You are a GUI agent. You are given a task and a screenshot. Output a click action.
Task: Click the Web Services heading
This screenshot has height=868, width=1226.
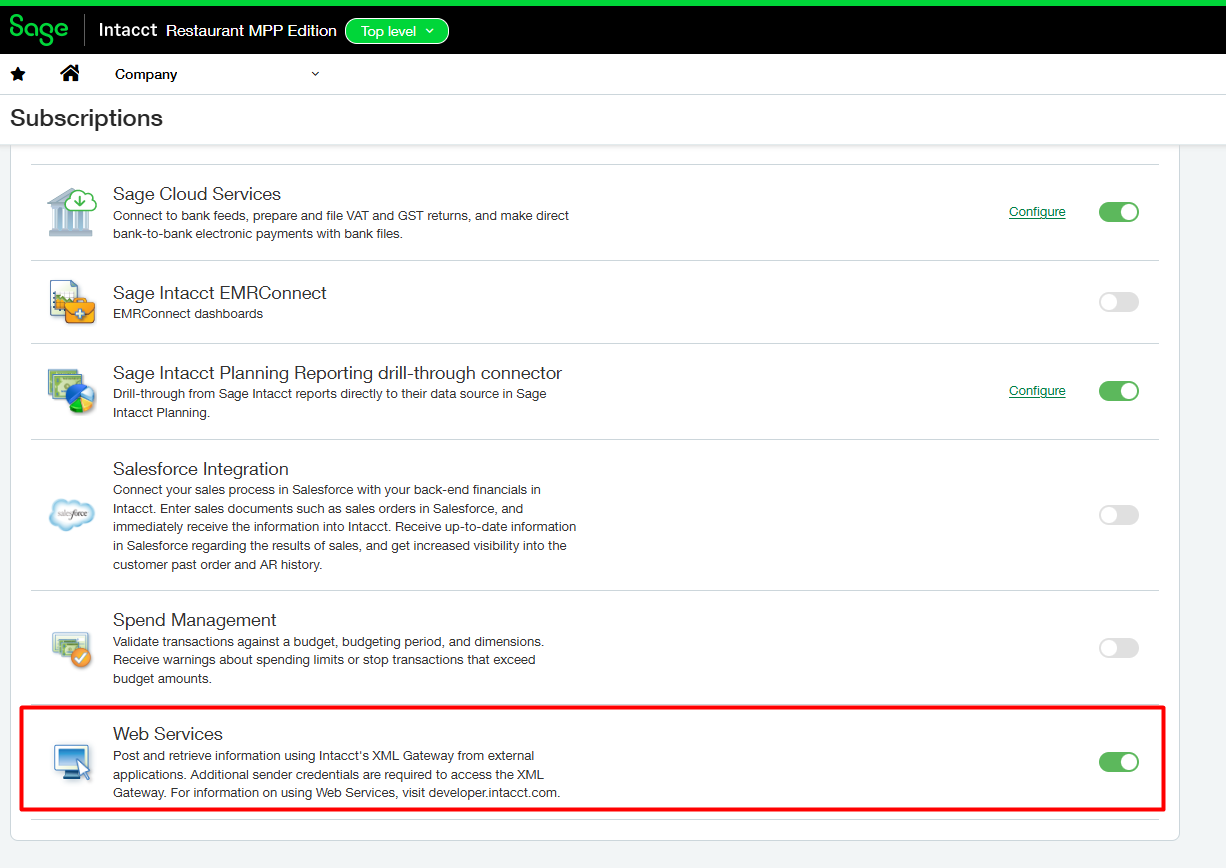tap(168, 734)
